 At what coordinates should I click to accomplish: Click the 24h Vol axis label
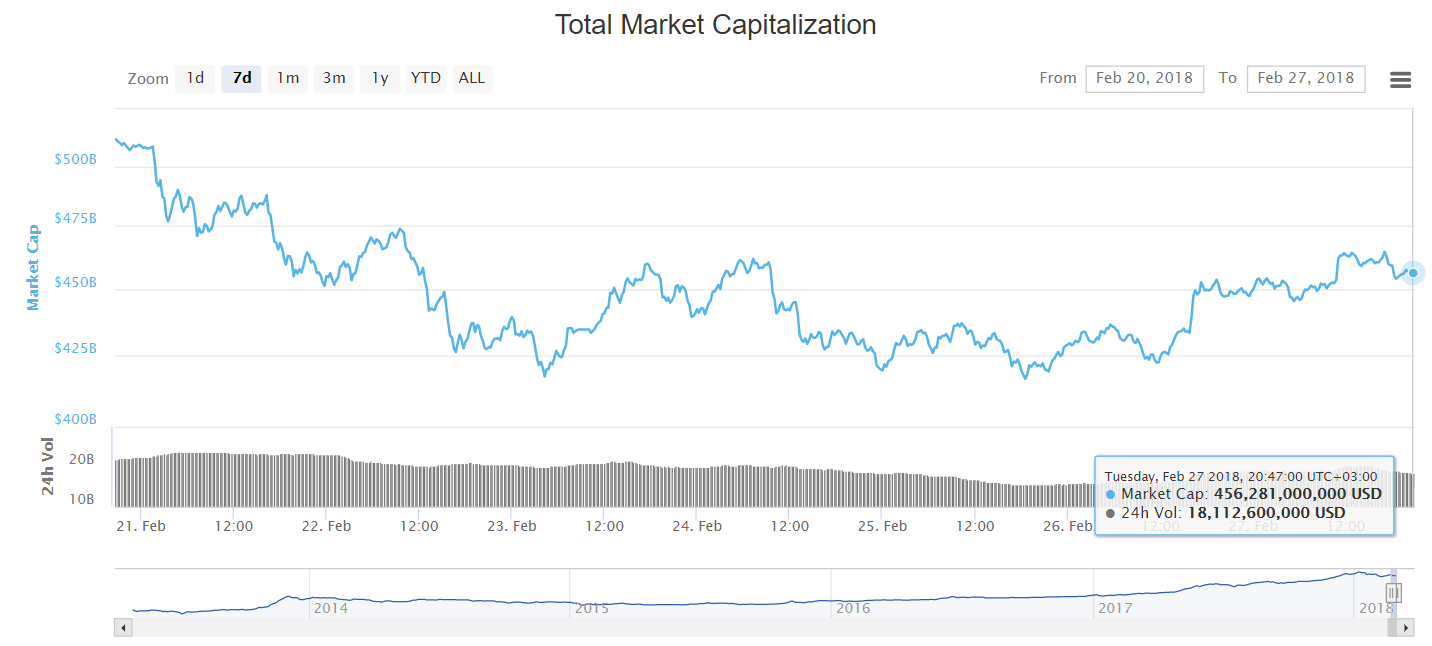(45, 467)
